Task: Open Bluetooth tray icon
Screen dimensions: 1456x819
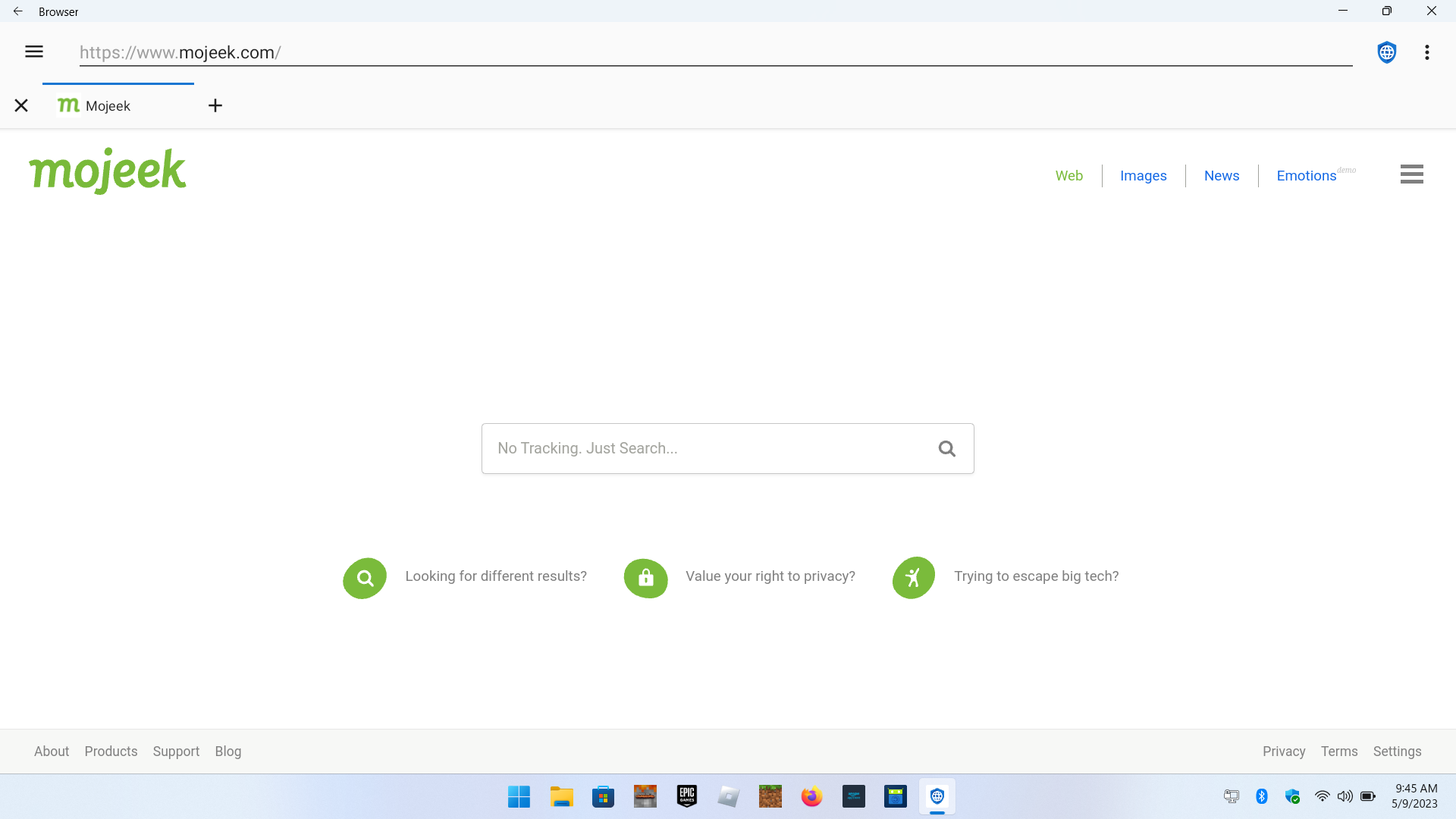Action: (x=1262, y=796)
